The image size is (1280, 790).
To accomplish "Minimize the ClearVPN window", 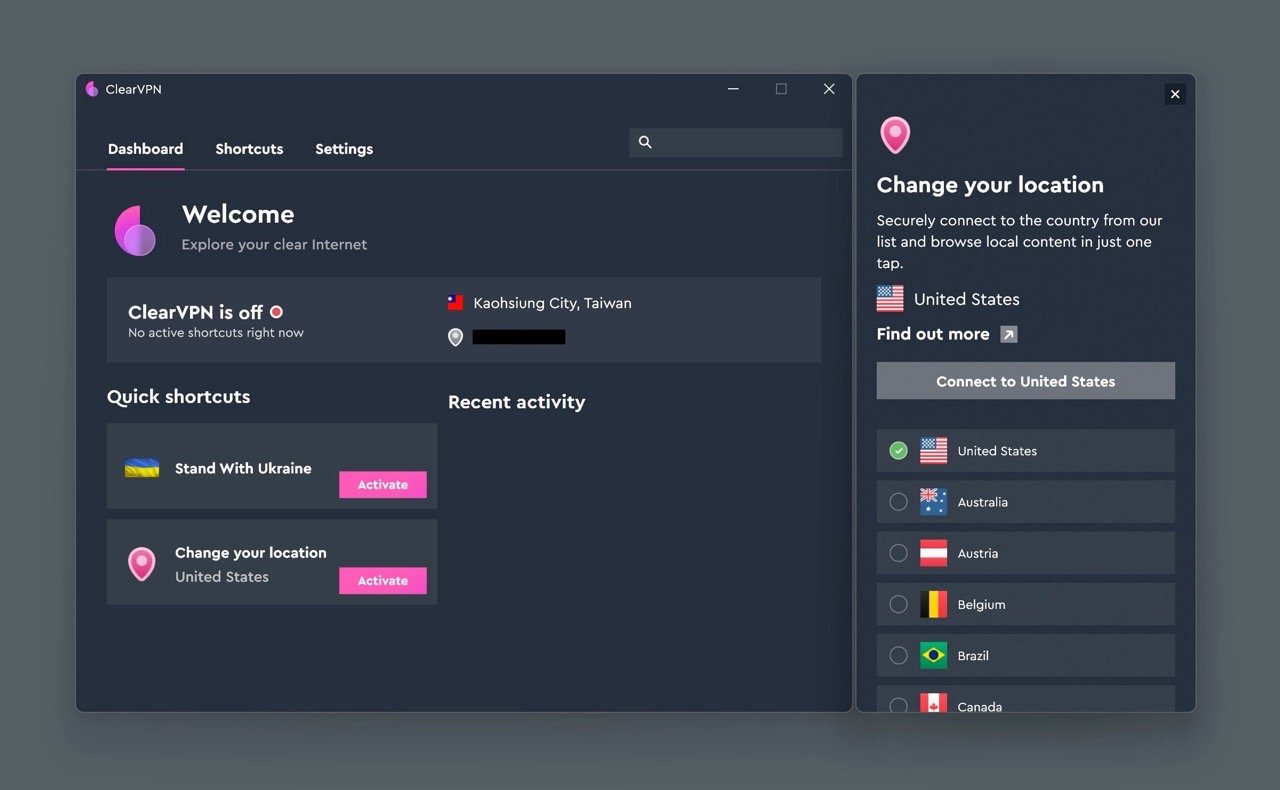I will coord(733,89).
